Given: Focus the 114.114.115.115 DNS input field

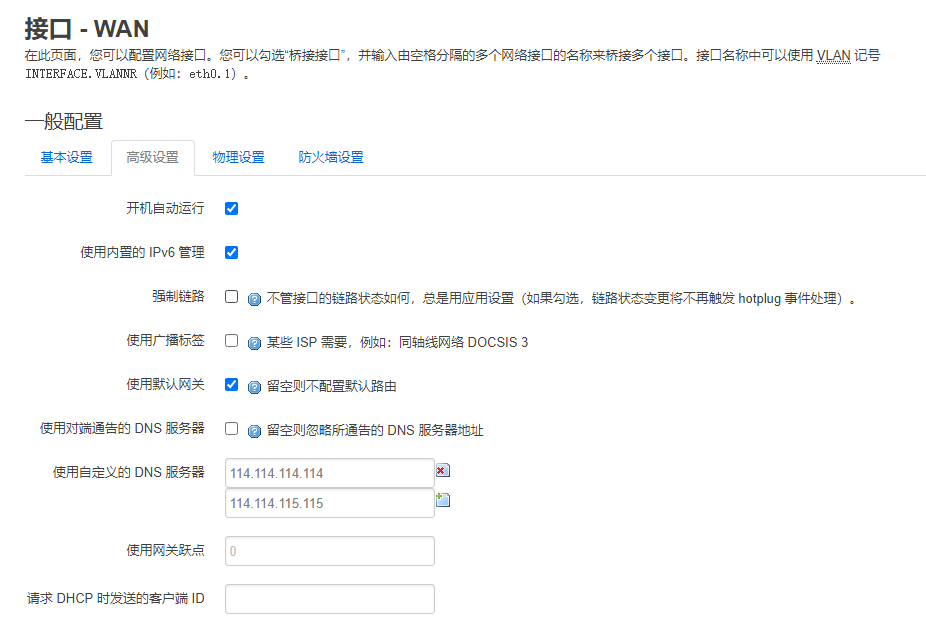Looking at the screenshot, I should click(329, 503).
